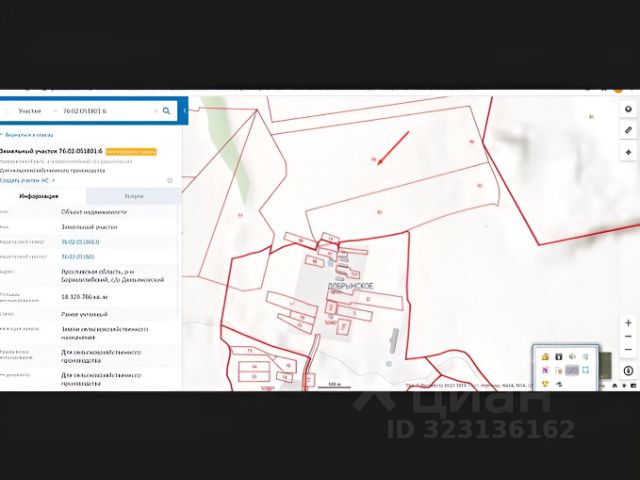
Task: Click the 'Создать участок' link
Action: pos(27,180)
